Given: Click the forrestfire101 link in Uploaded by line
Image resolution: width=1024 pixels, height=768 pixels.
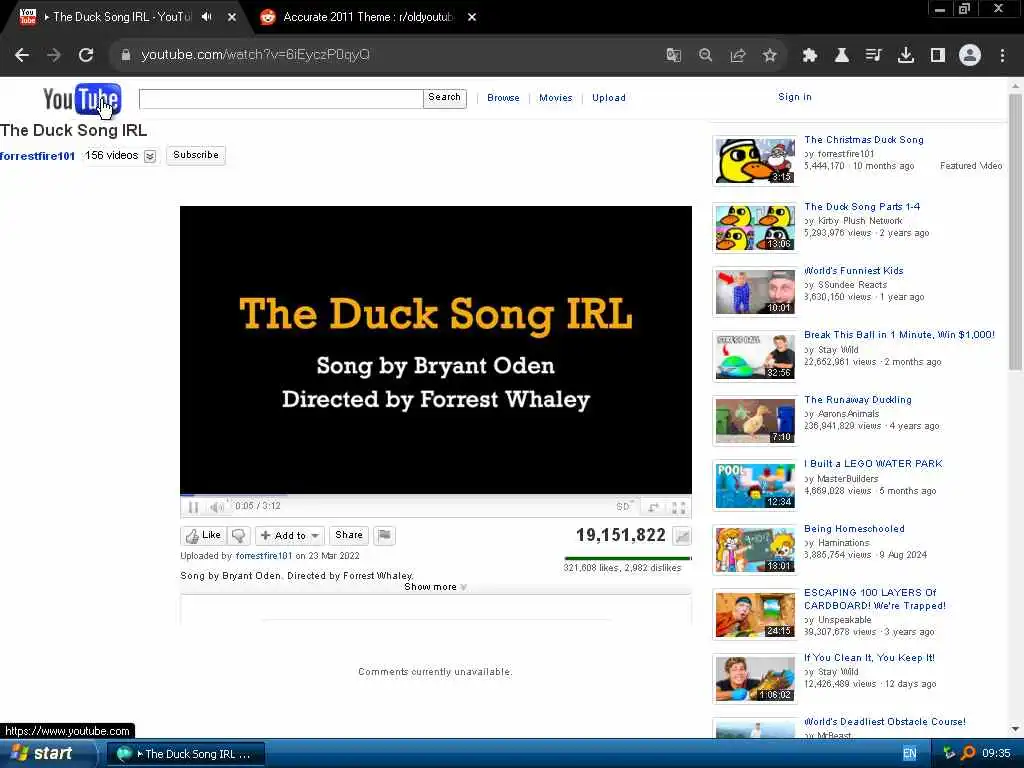Looking at the screenshot, I should 264,556.
